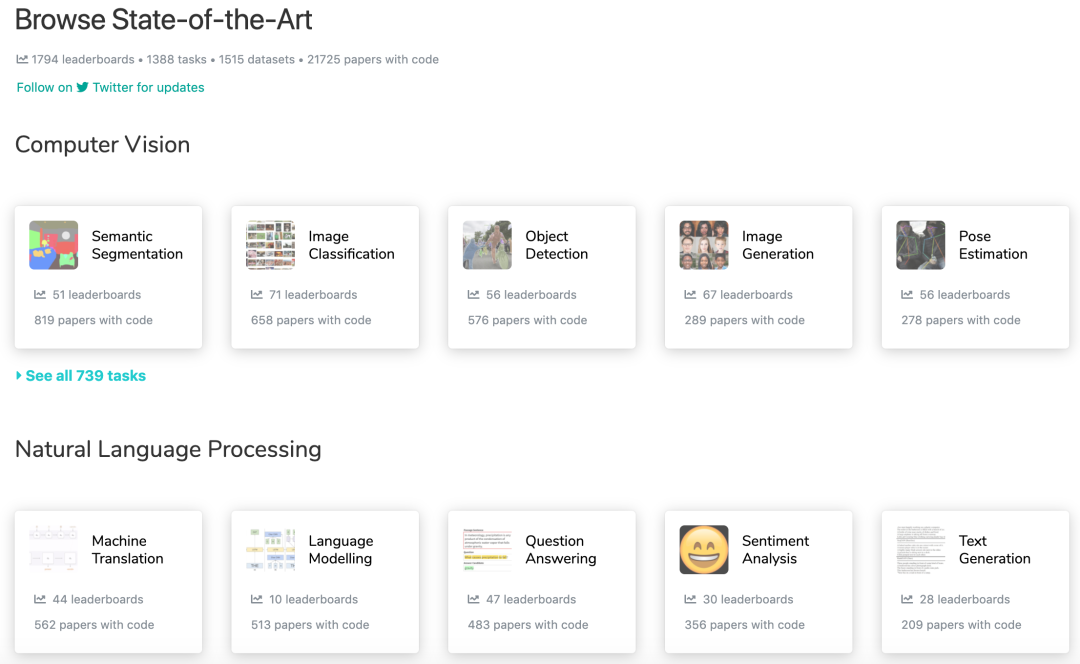This screenshot has width=1080, height=664.
Task: Click 10 leaderboards under Language Modelling
Action: point(313,599)
